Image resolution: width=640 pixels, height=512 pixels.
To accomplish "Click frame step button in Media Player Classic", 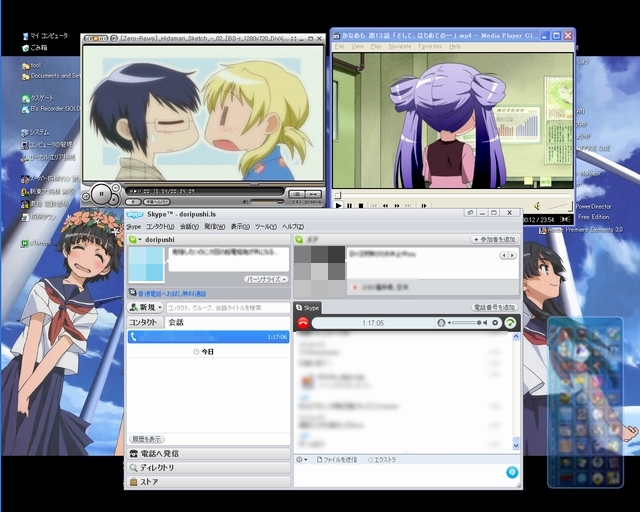I will [x=424, y=206].
